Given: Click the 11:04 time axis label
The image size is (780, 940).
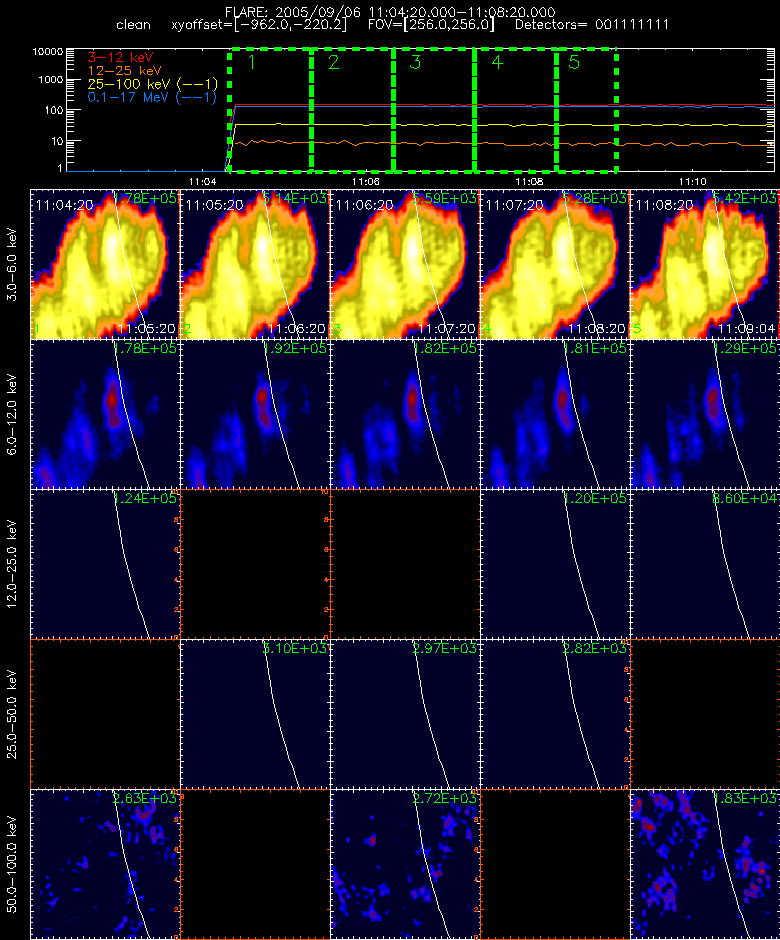Looking at the screenshot, I should point(202,181).
